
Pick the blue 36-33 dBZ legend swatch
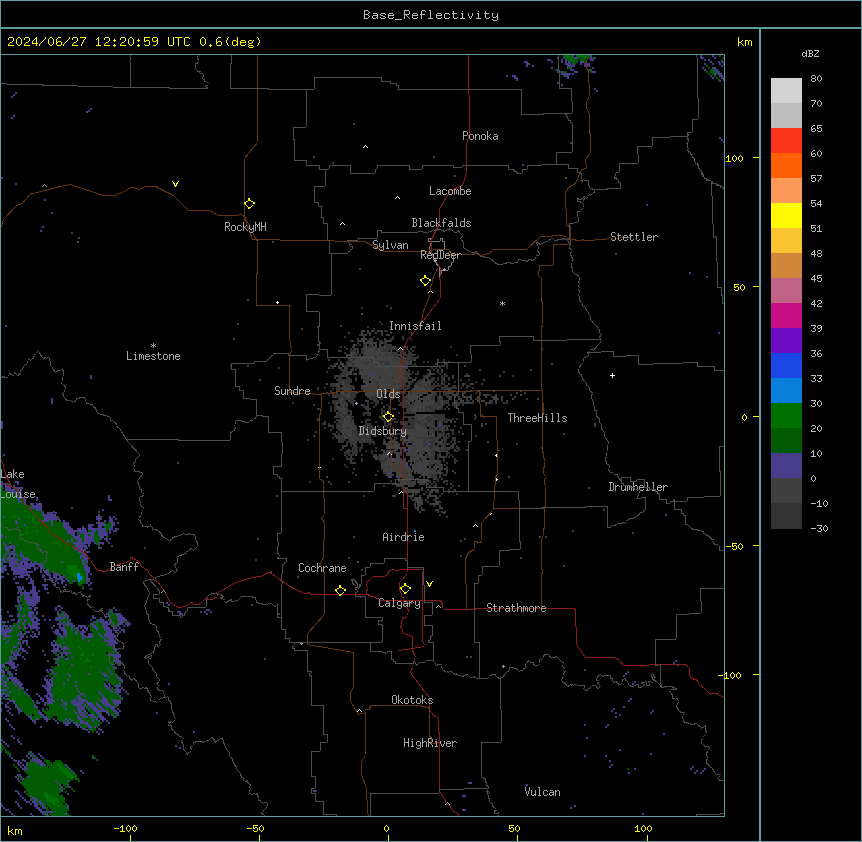click(x=786, y=365)
